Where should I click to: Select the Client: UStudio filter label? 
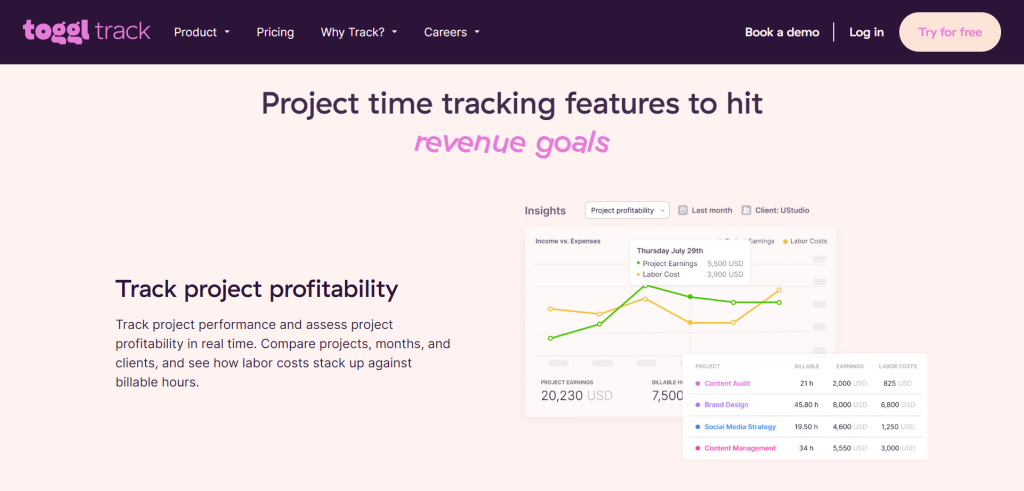tap(782, 210)
